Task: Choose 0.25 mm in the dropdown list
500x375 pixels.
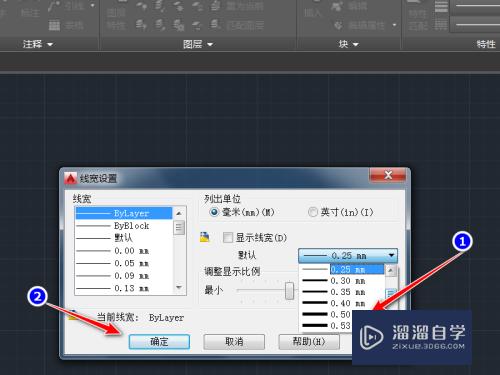Action: tap(343, 269)
